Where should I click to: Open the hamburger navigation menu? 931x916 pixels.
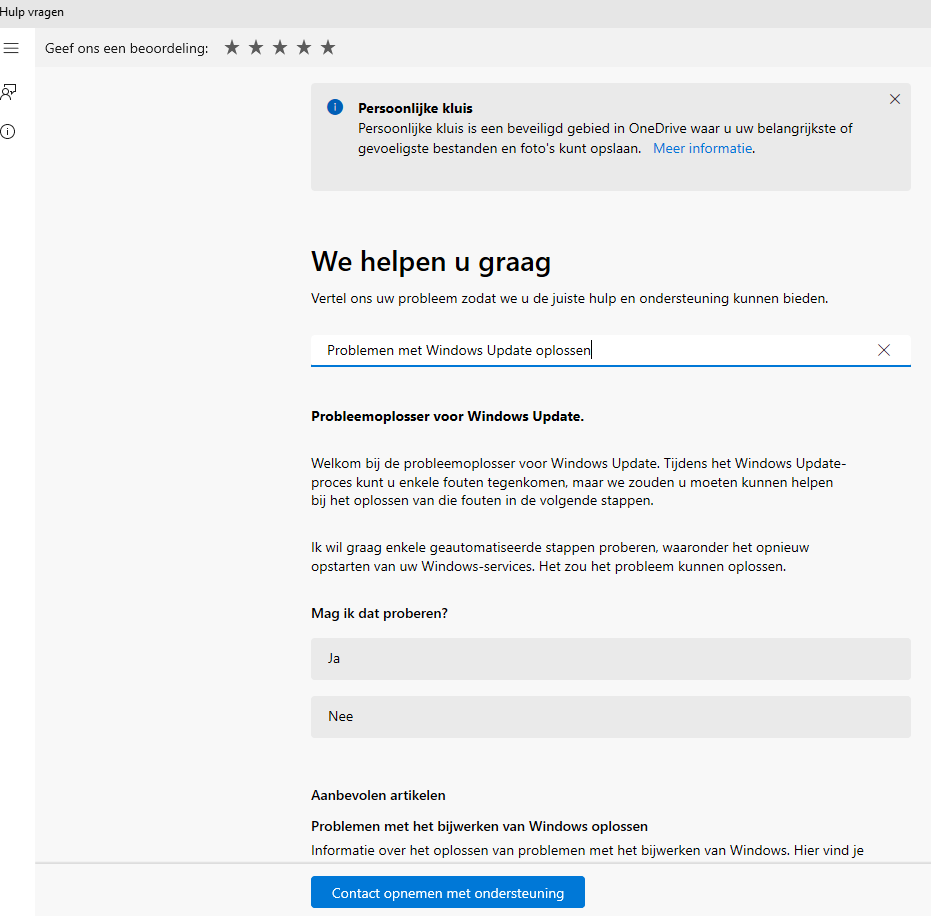[x=11, y=48]
